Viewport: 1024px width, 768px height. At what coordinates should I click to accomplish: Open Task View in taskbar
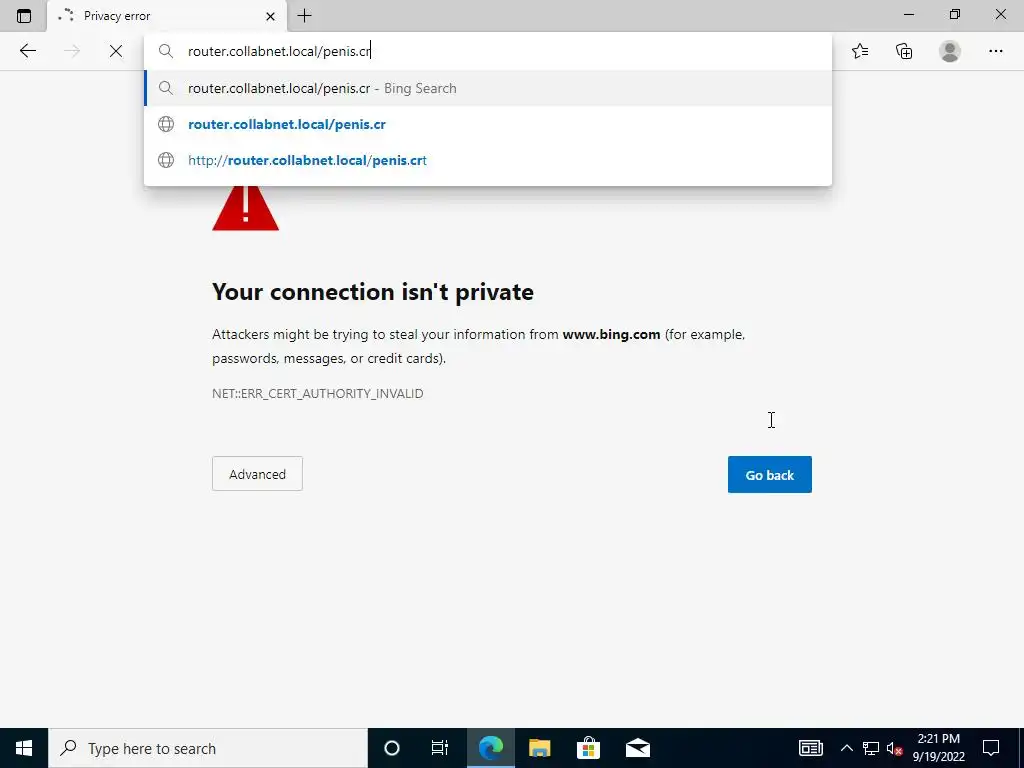440,748
